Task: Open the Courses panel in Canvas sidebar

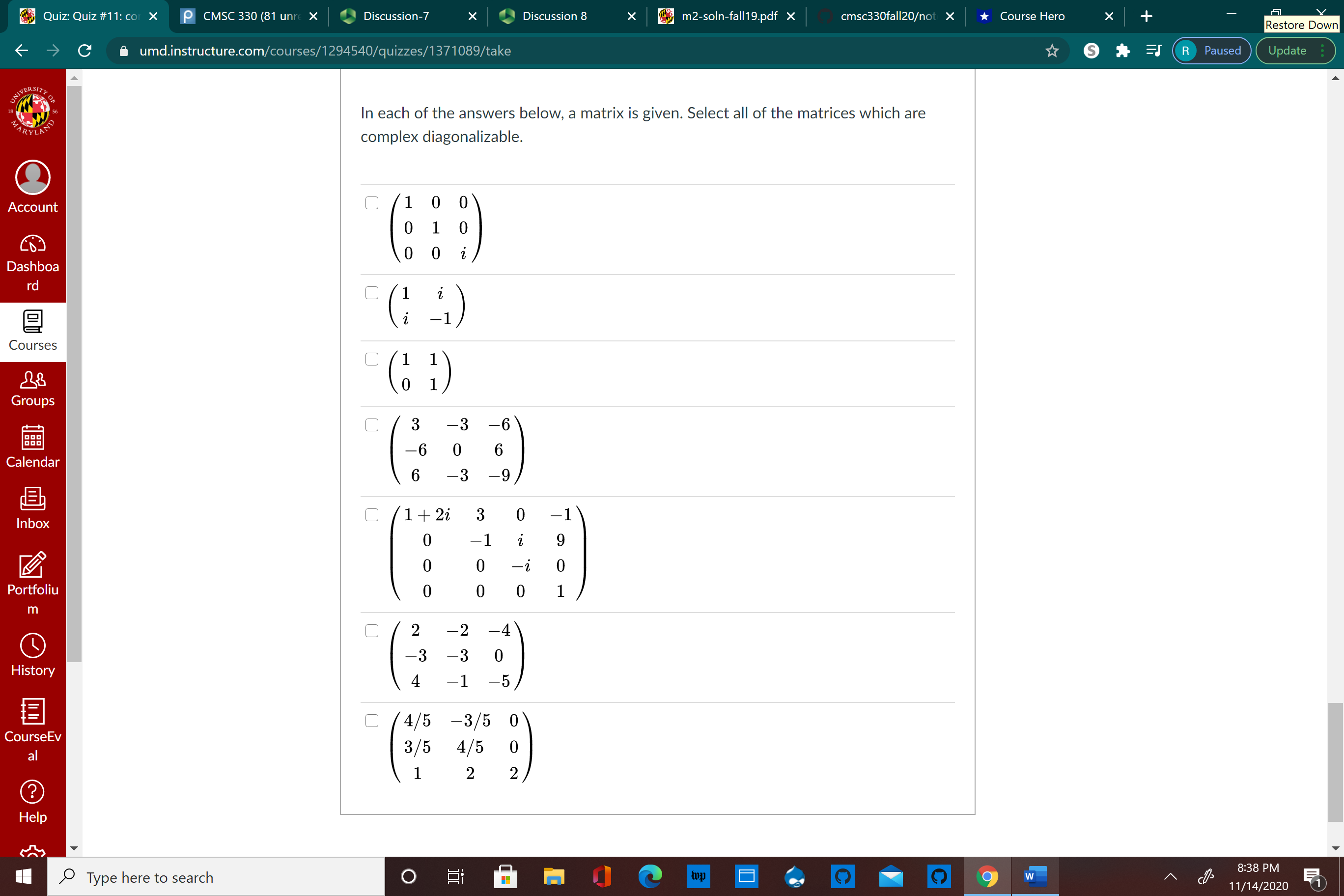Action: point(32,330)
